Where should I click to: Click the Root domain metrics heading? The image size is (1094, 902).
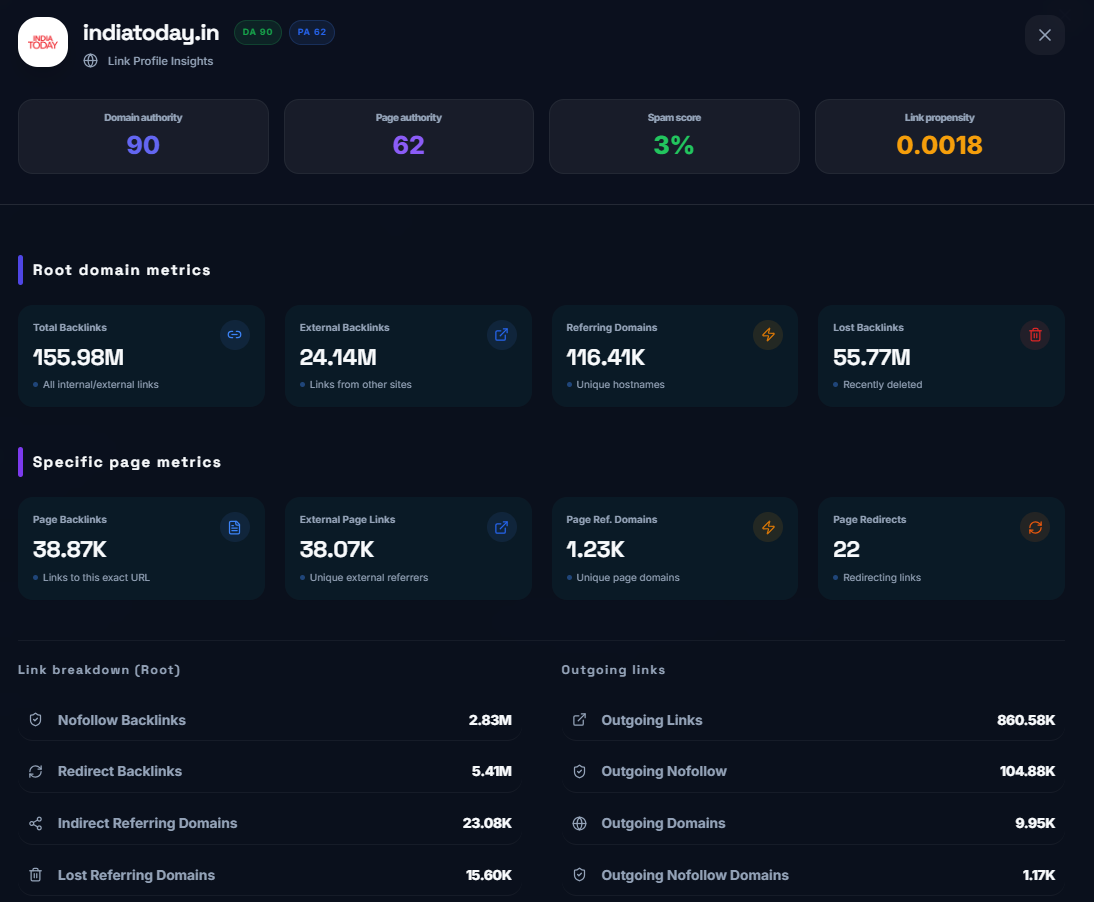click(121, 270)
